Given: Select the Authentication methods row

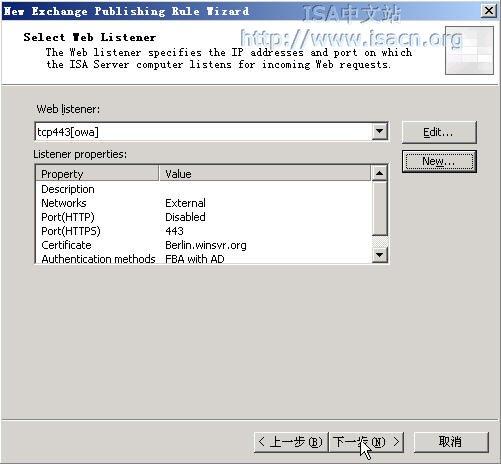Looking at the screenshot, I should tap(204, 258).
